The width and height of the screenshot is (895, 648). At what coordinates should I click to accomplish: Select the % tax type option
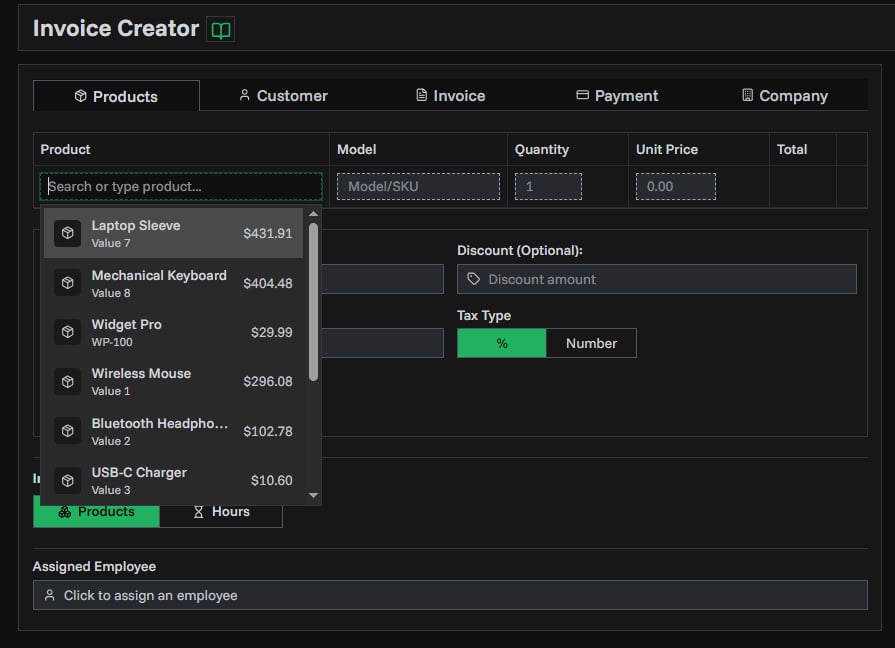coord(501,342)
